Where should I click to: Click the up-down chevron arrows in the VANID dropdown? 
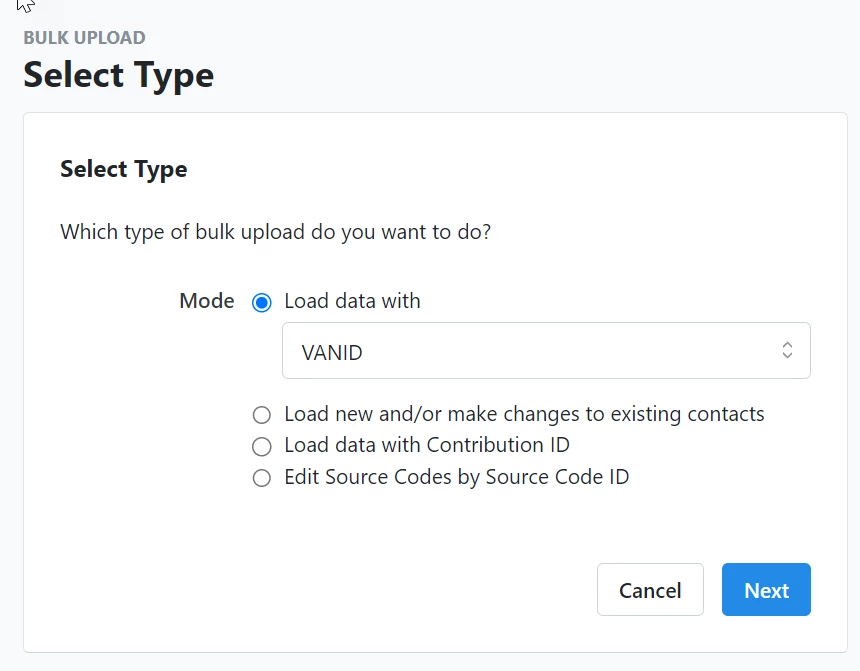(787, 350)
